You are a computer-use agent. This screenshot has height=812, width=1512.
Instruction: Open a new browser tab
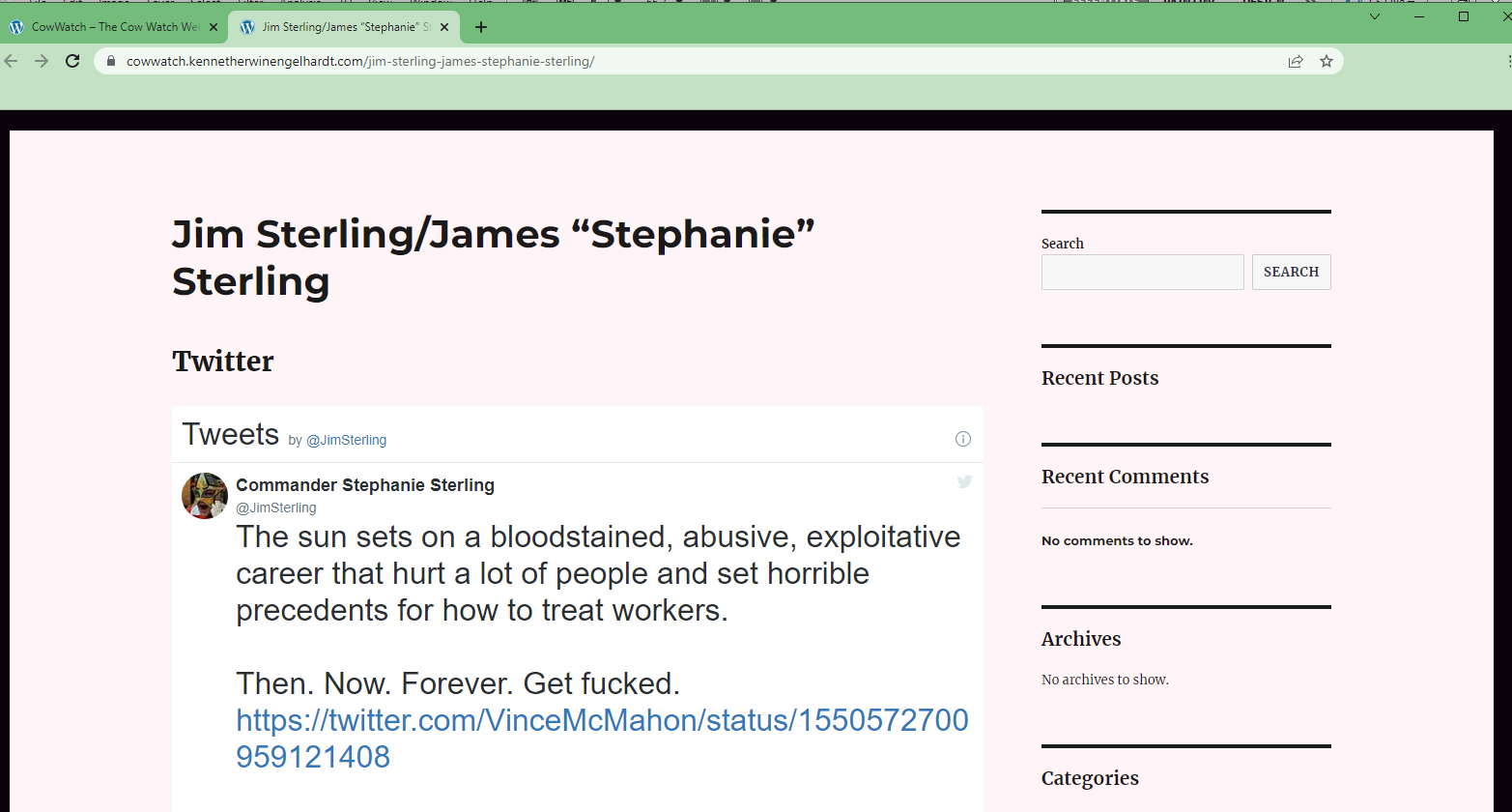[481, 27]
